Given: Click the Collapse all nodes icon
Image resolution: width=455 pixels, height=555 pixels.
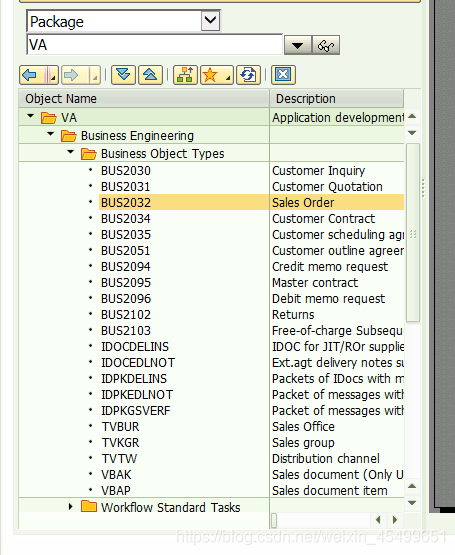Looking at the screenshot, I should [x=150, y=75].
